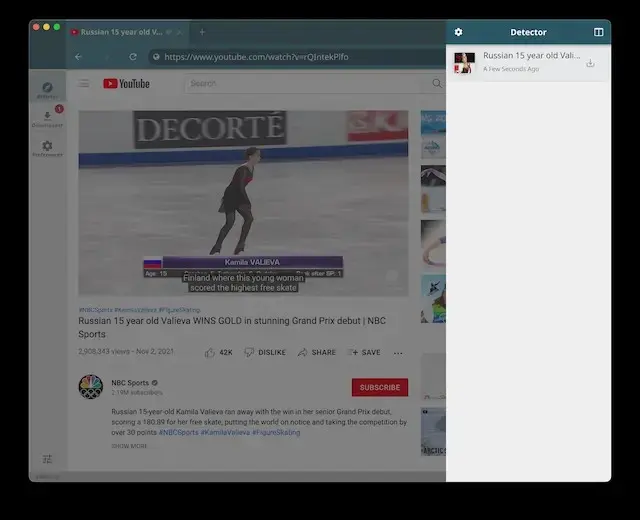Click globe icon in address bar
This screenshot has width=640, height=520.
(x=156, y=57)
